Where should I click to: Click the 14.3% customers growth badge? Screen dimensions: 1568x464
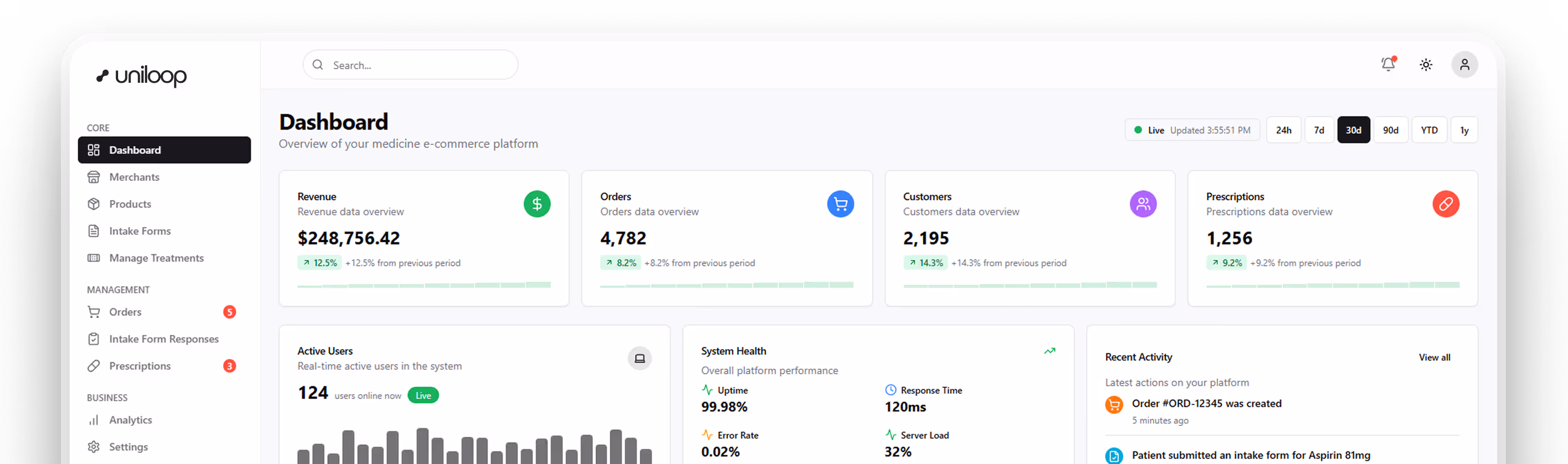(925, 263)
